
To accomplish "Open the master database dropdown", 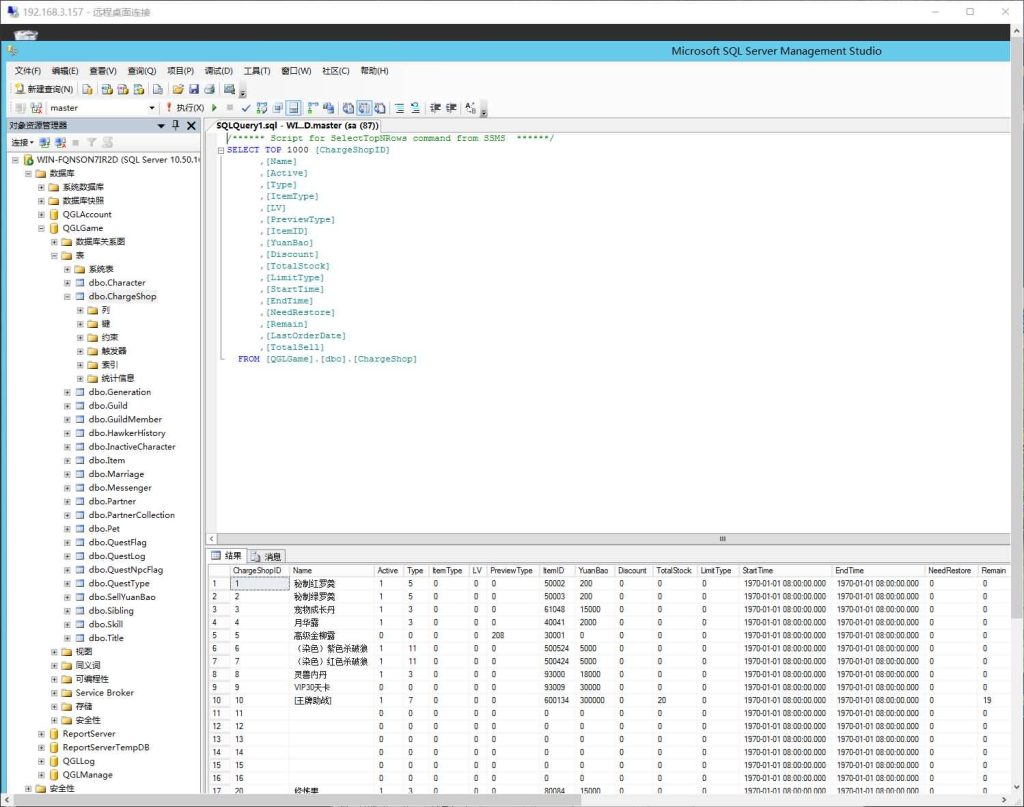I will (152, 108).
